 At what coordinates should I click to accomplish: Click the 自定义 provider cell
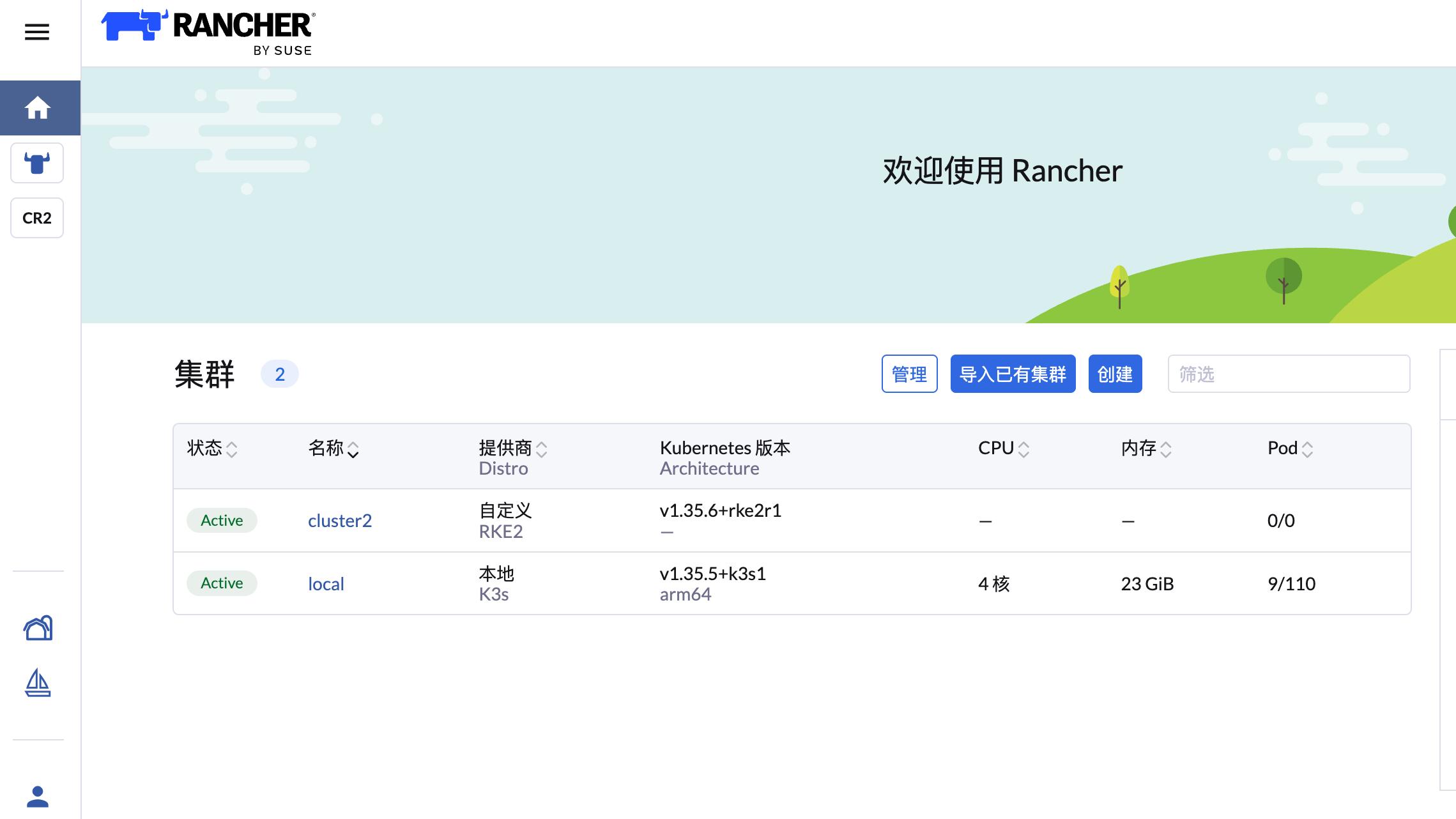505,510
